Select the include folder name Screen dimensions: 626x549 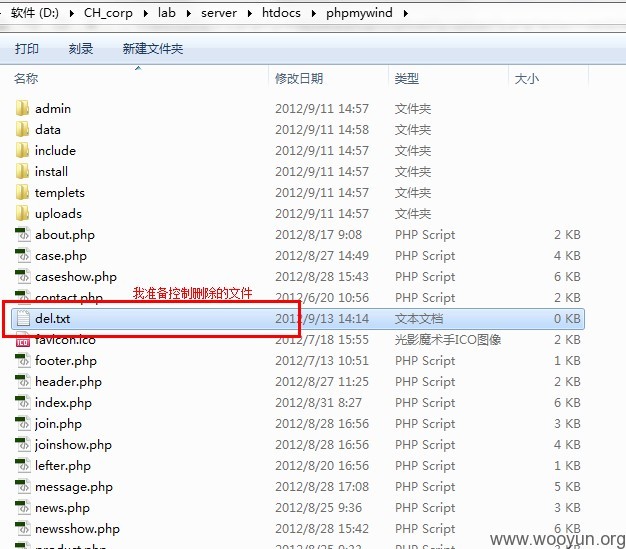pyautogui.click(x=55, y=151)
